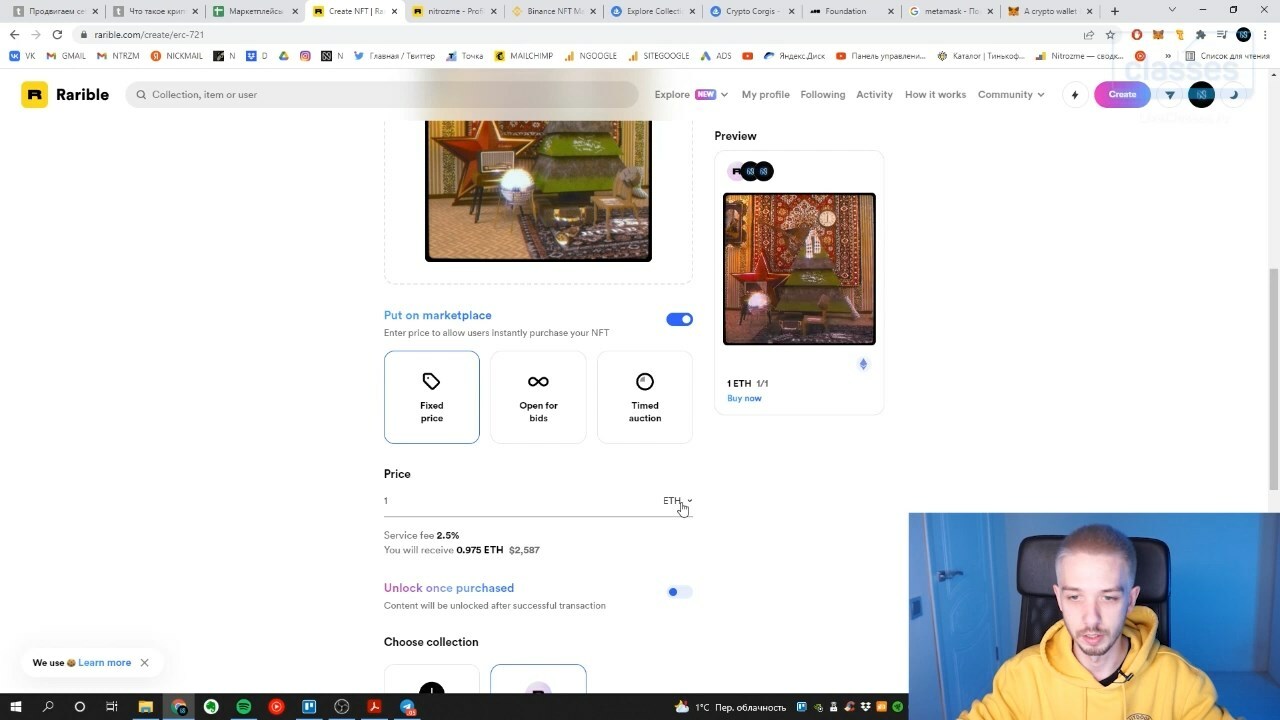Go back with browser back arrow
Screen dimensions: 1280x720
(x=14, y=34)
